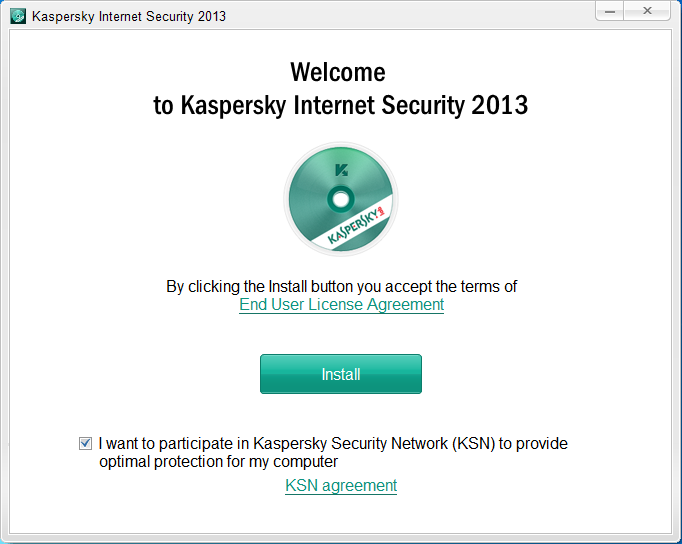Close the Kaspersky setup window
Screen dimensions: 682x544
(649, 11)
